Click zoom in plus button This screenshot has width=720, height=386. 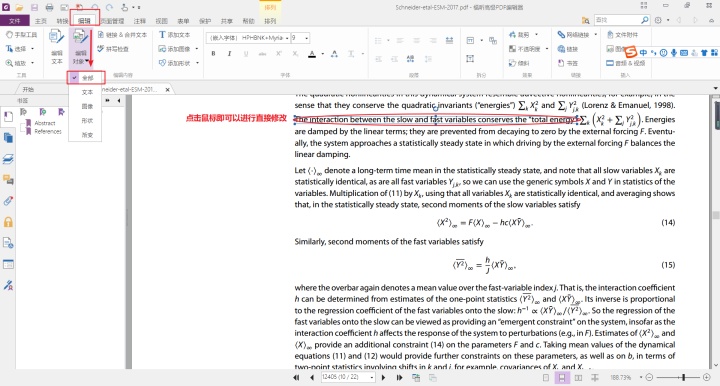pyautogui.click(x=707, y=377)
